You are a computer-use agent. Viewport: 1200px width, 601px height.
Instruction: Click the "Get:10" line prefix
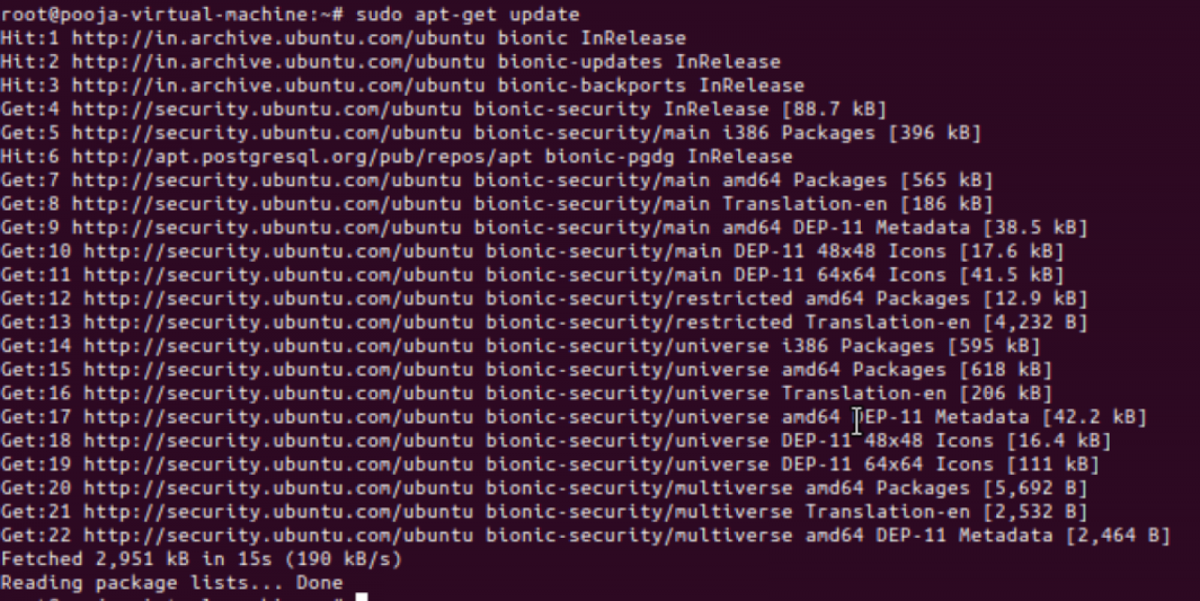(36, 251)
